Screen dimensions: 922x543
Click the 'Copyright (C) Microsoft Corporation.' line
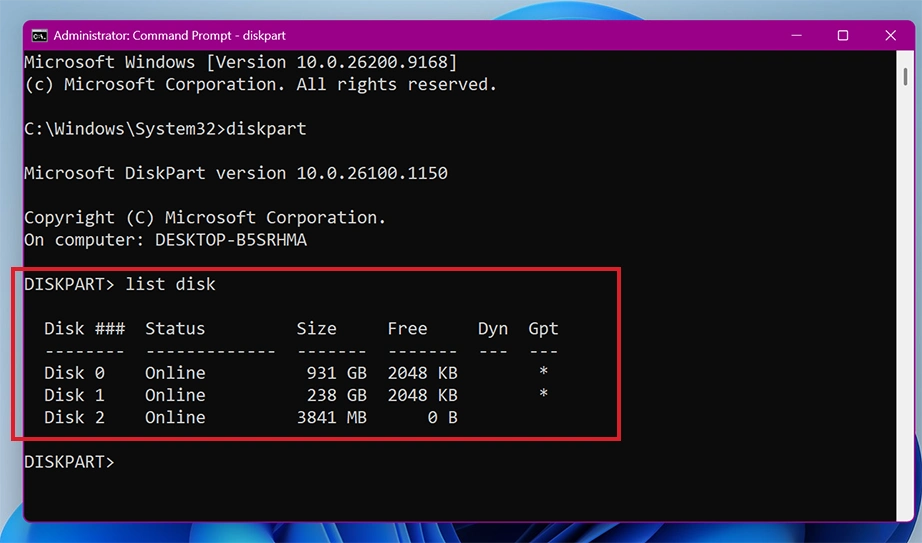tap(205, 218)
